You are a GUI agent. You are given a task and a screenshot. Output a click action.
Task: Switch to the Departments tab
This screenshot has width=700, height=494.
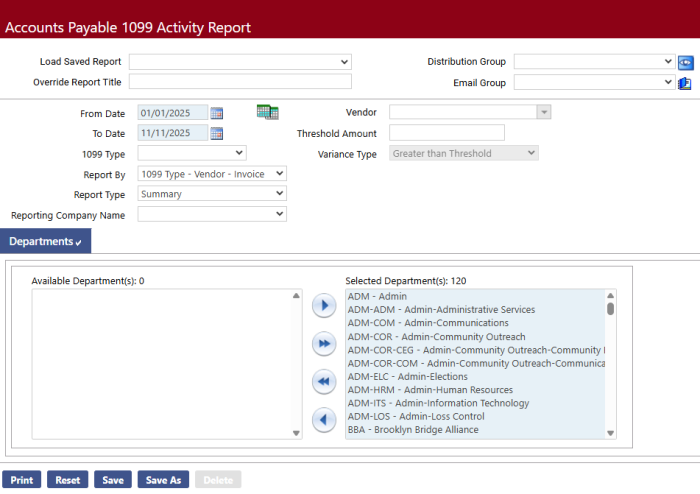(x=45, y=241)
